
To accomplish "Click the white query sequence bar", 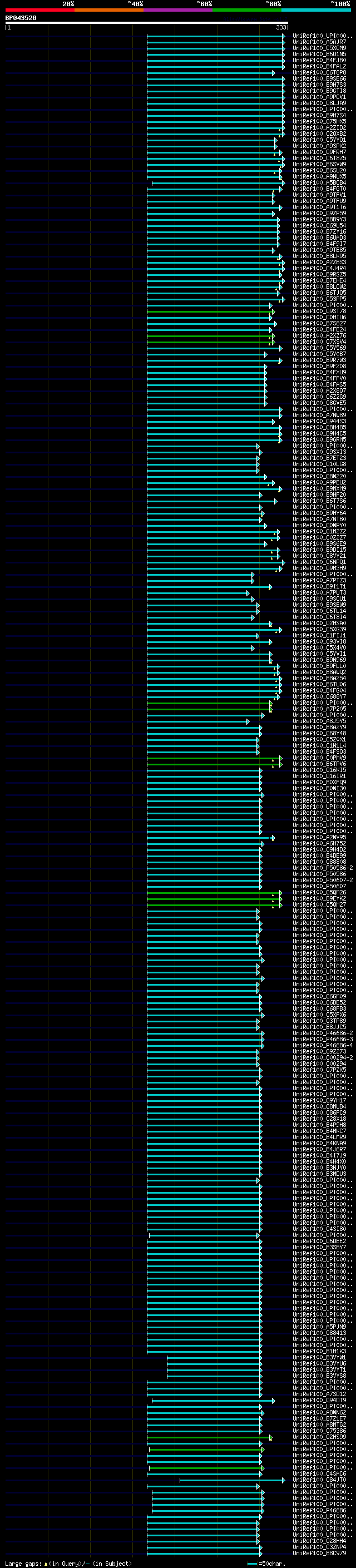I will 147,22.
